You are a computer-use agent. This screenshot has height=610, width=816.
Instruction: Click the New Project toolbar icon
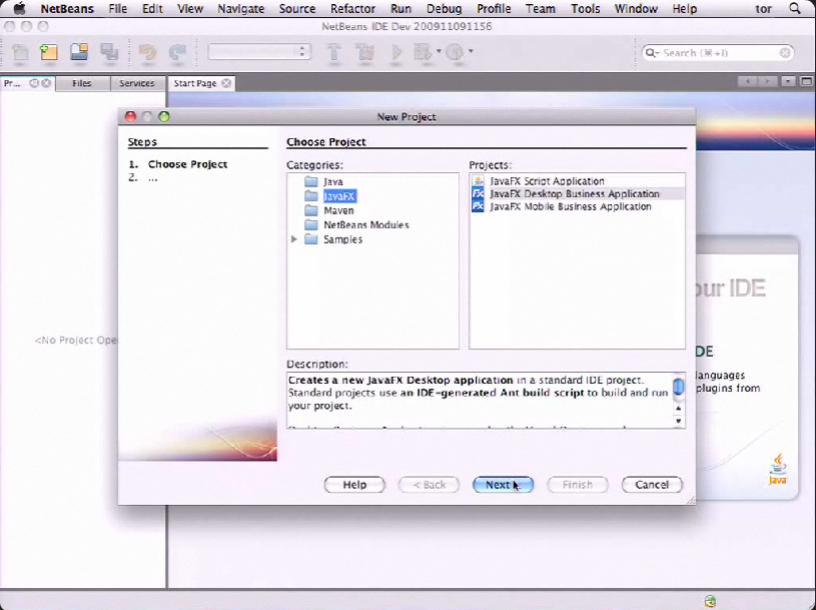pyautogui.click(x=49, y=53)
